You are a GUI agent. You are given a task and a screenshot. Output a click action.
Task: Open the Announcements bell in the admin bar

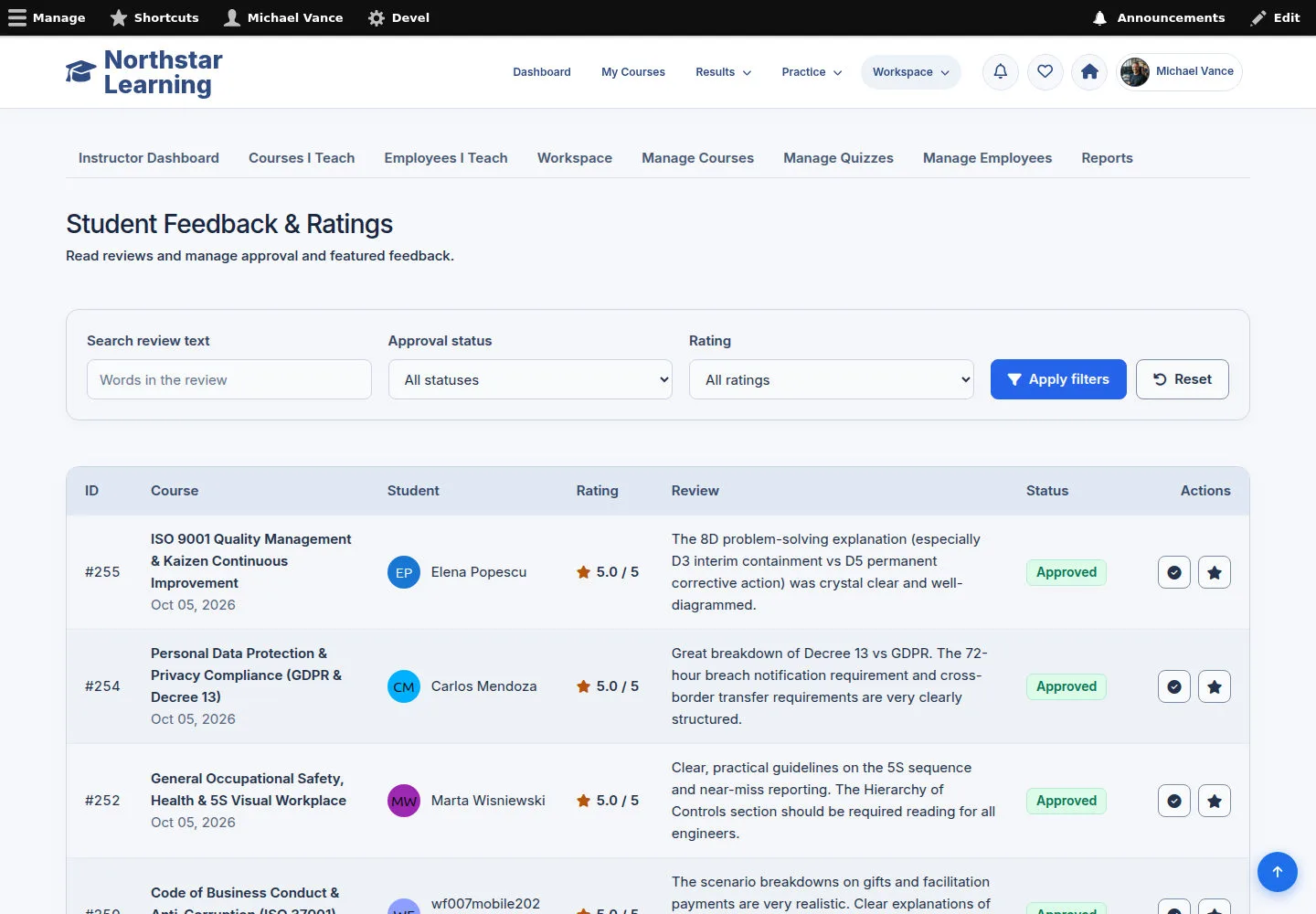coord(1159,17)
